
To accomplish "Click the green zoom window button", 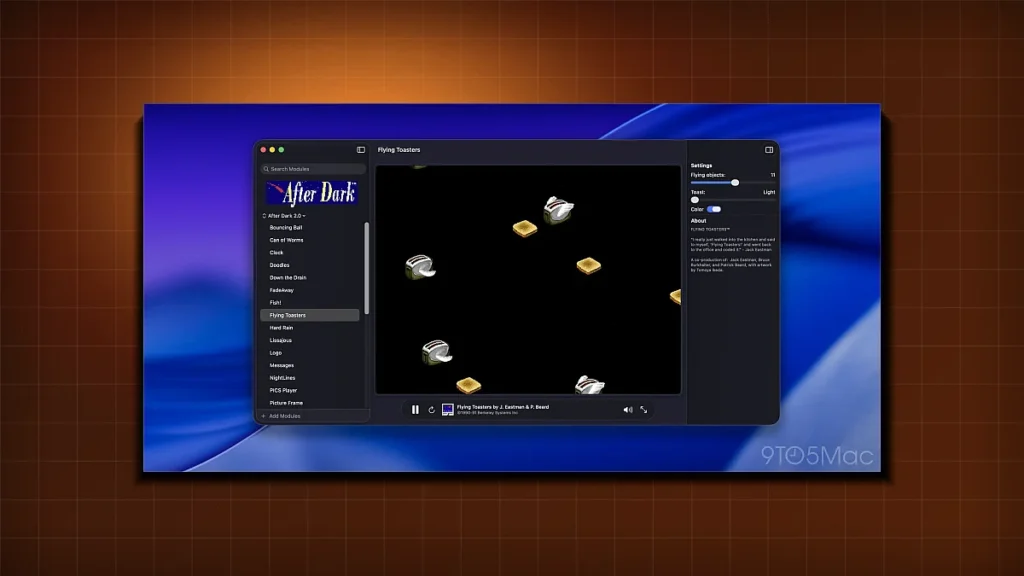I will click(281, 150).
